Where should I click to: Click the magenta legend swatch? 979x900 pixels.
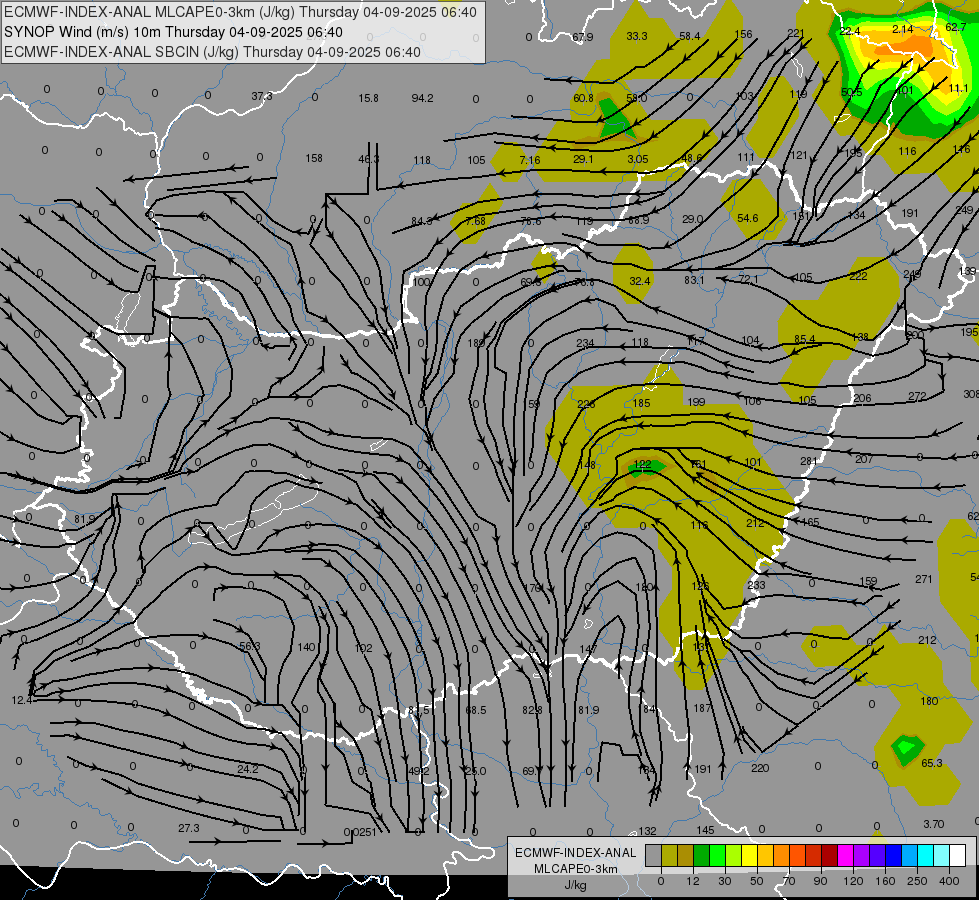pyautogui.click(x=846, y=856)
